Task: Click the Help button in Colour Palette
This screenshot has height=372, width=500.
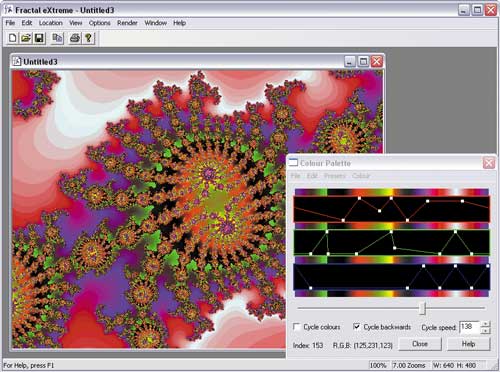Action: (468, 344)
